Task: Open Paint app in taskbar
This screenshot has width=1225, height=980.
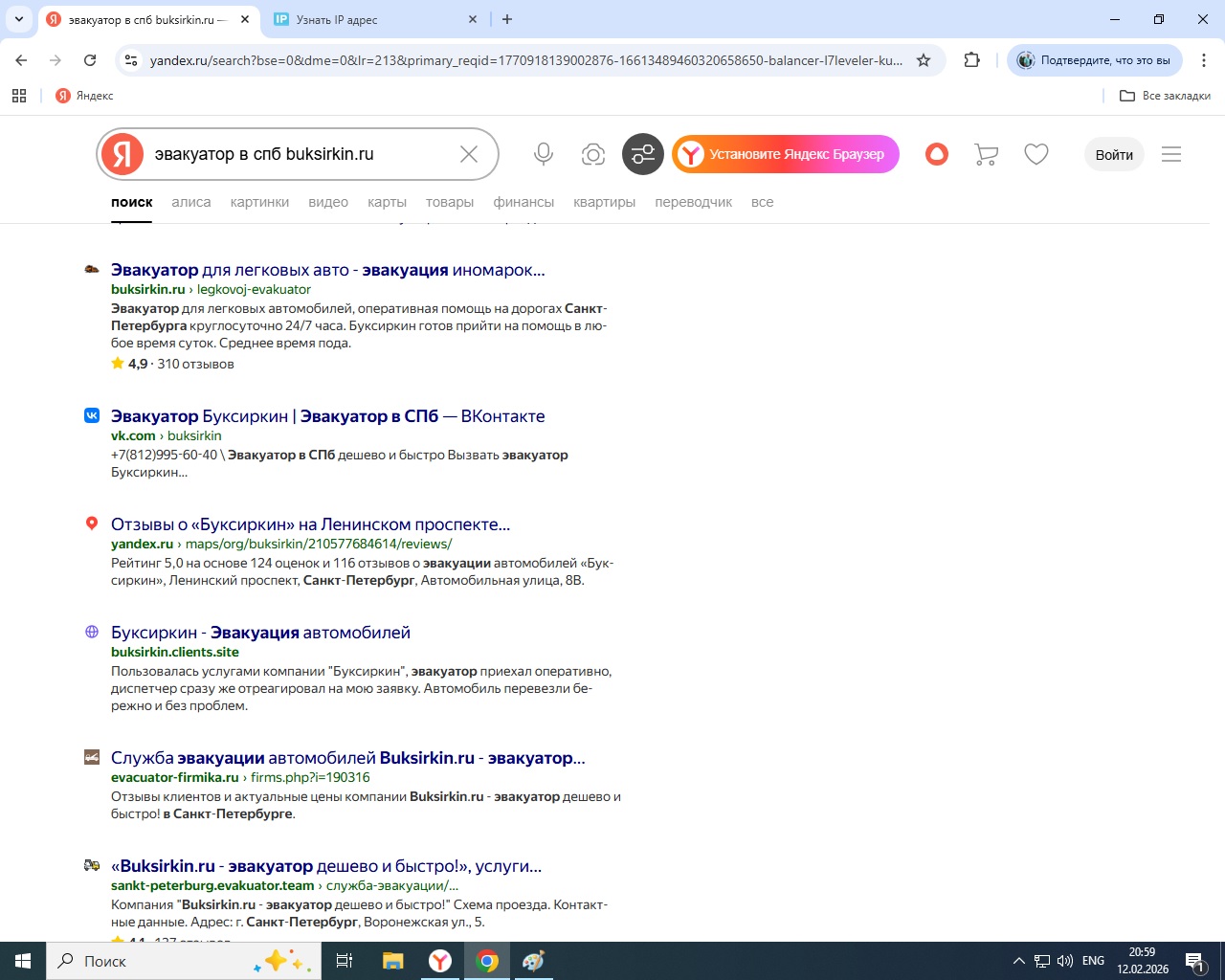Action: click(533, 961)
